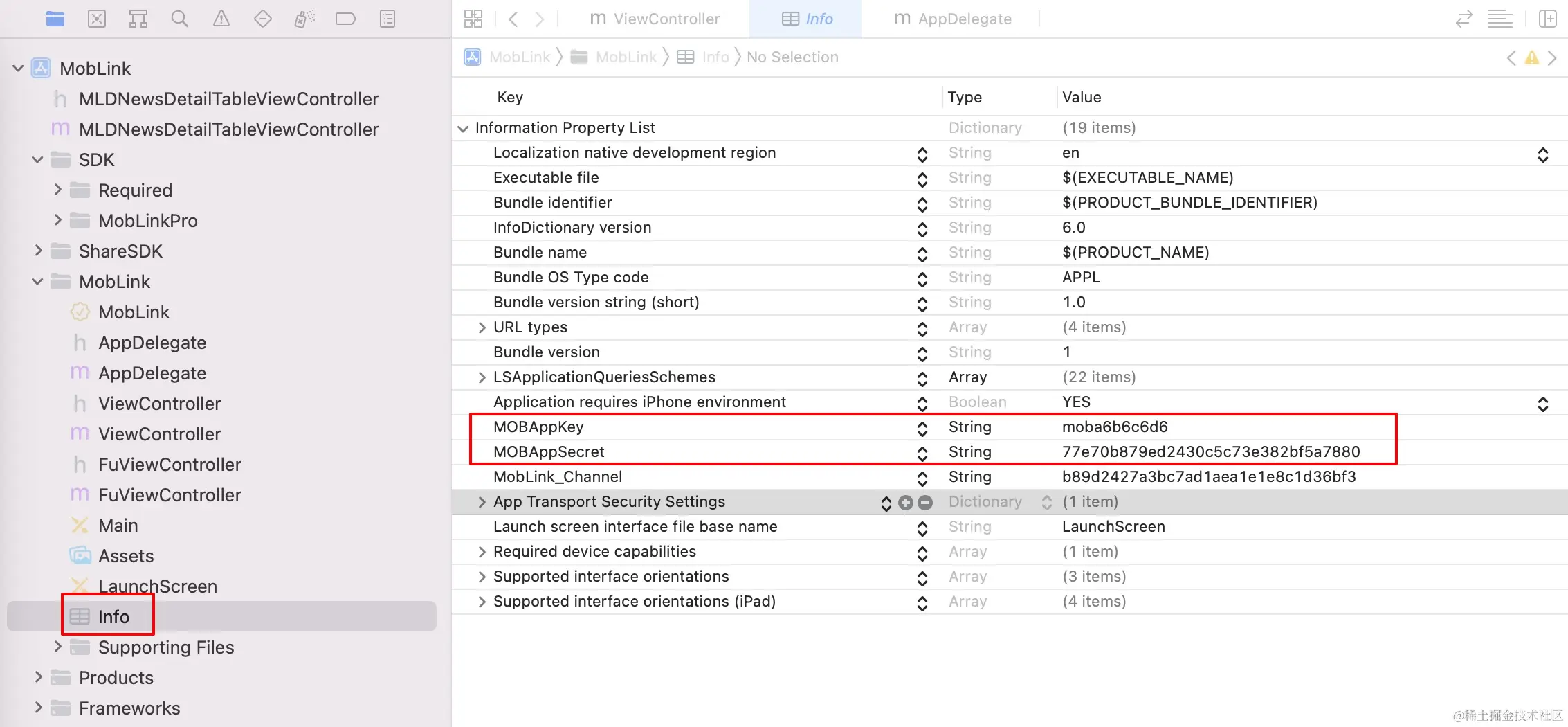Click No Selection in the jump bar
Viewport: 1568px width, 727px height.
click(x=792, y=57)
